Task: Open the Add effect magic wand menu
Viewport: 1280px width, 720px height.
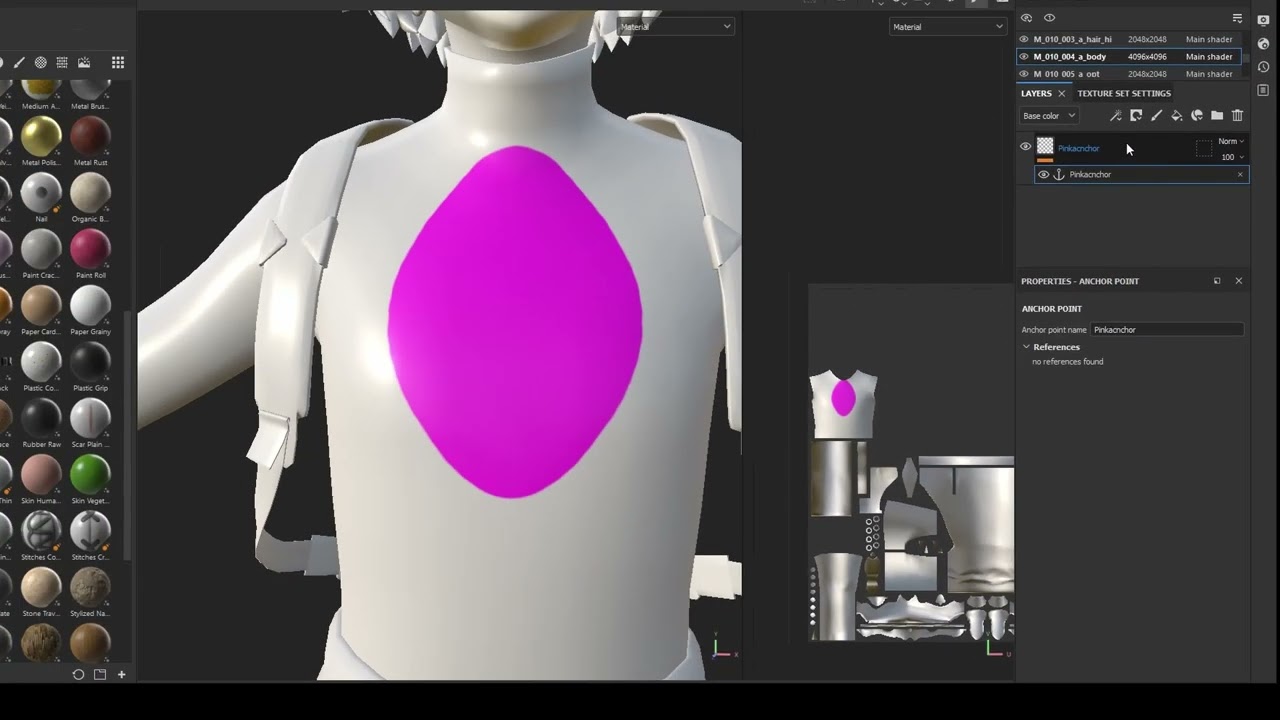Action: click(x=1116, y=116)
